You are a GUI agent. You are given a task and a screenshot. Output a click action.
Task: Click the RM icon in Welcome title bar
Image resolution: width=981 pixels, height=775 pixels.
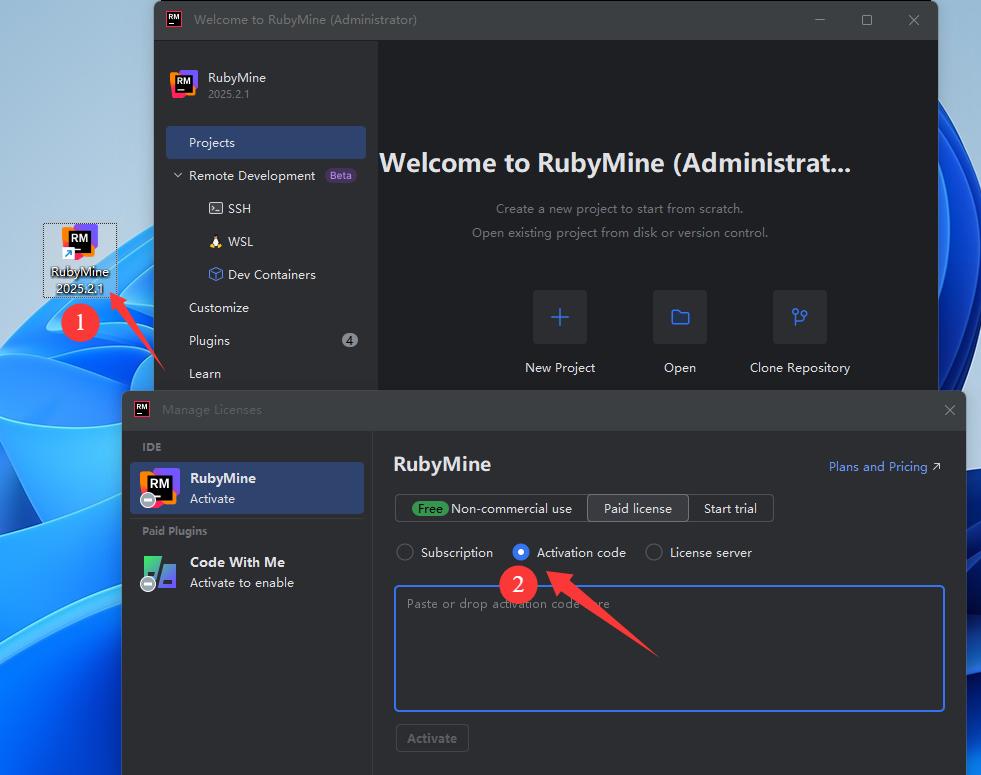(x=174, y=19)
